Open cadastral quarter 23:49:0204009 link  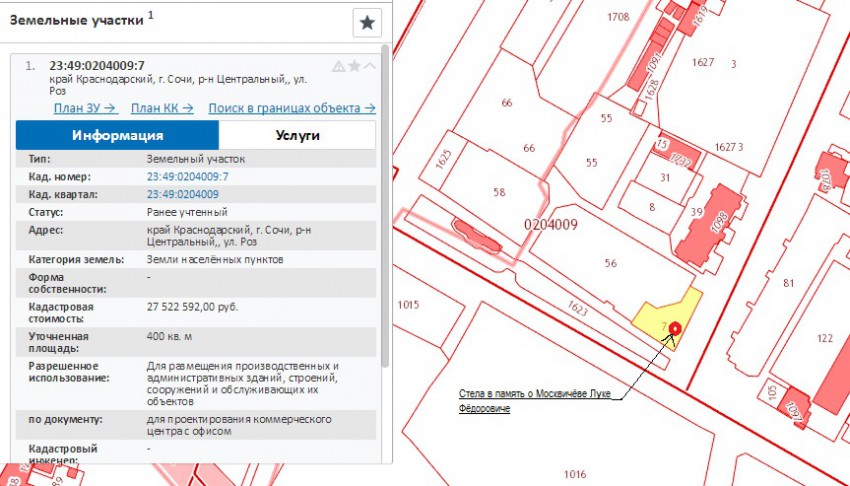point(182,194)
